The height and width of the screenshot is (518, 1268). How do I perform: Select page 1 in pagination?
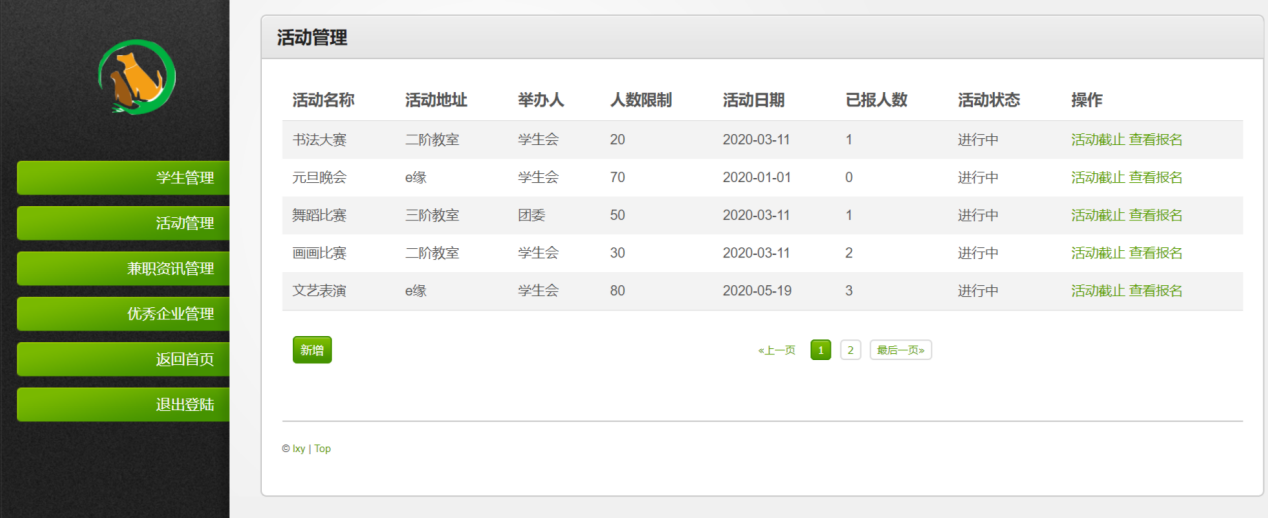(821, 350)
